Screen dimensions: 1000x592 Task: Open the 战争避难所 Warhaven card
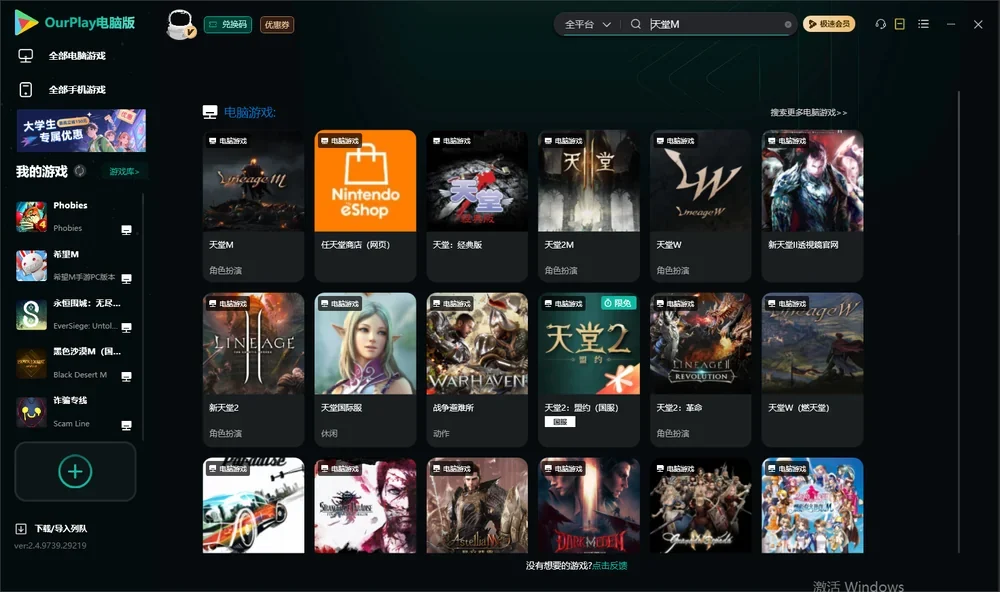pos(477,369)
